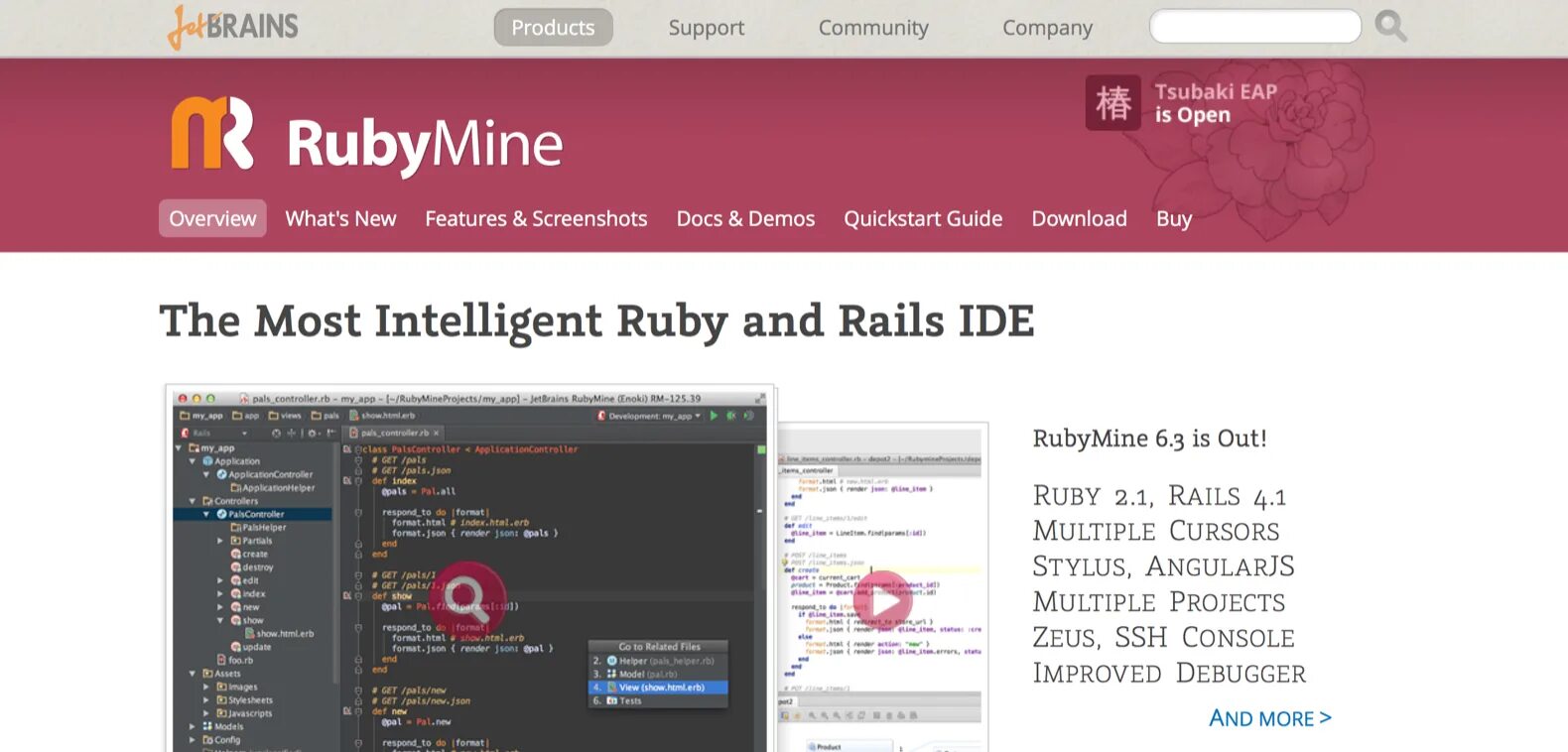Open the Company menu

[x=1047, y=28]
